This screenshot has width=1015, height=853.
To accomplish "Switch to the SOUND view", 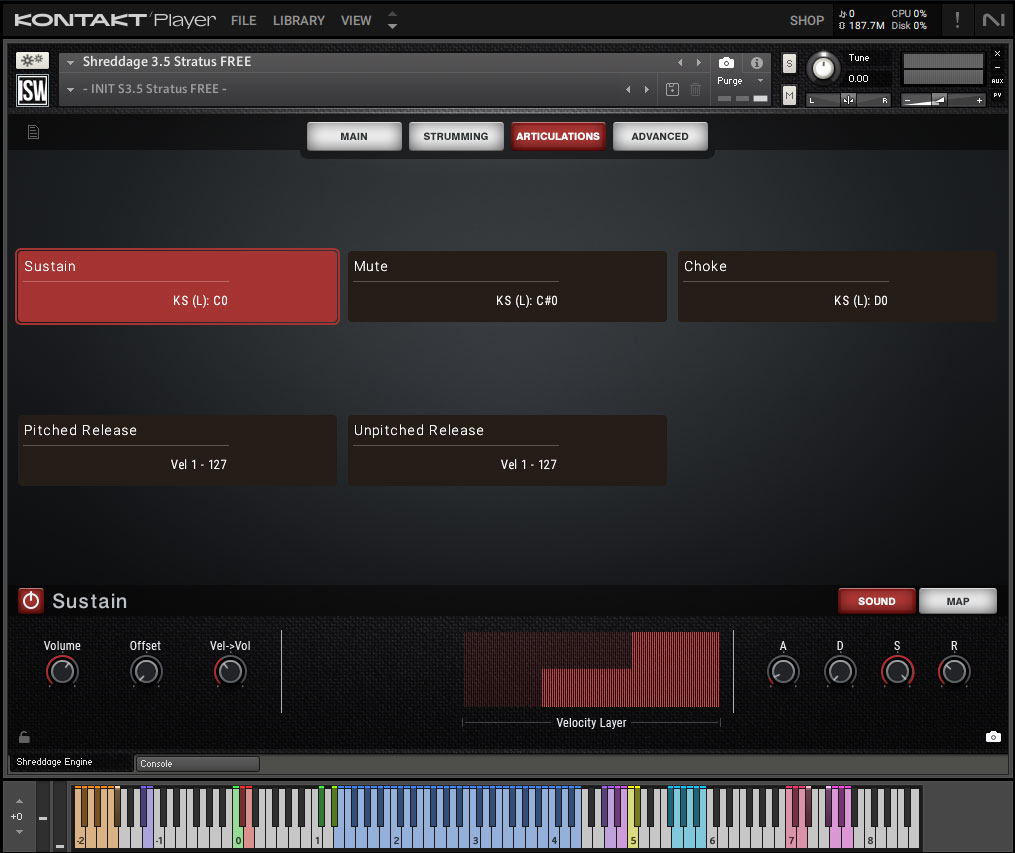I will pyautogui.click(x=876, y=601).
